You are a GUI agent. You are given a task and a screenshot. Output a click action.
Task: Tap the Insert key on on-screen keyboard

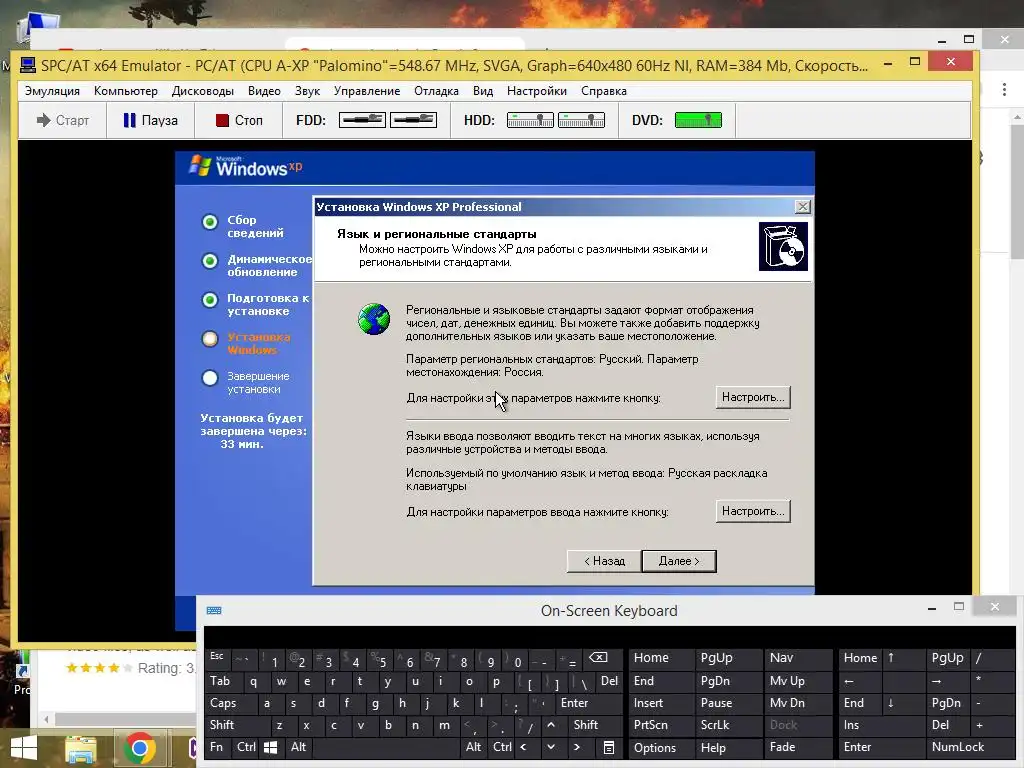[x=662, y=703]
